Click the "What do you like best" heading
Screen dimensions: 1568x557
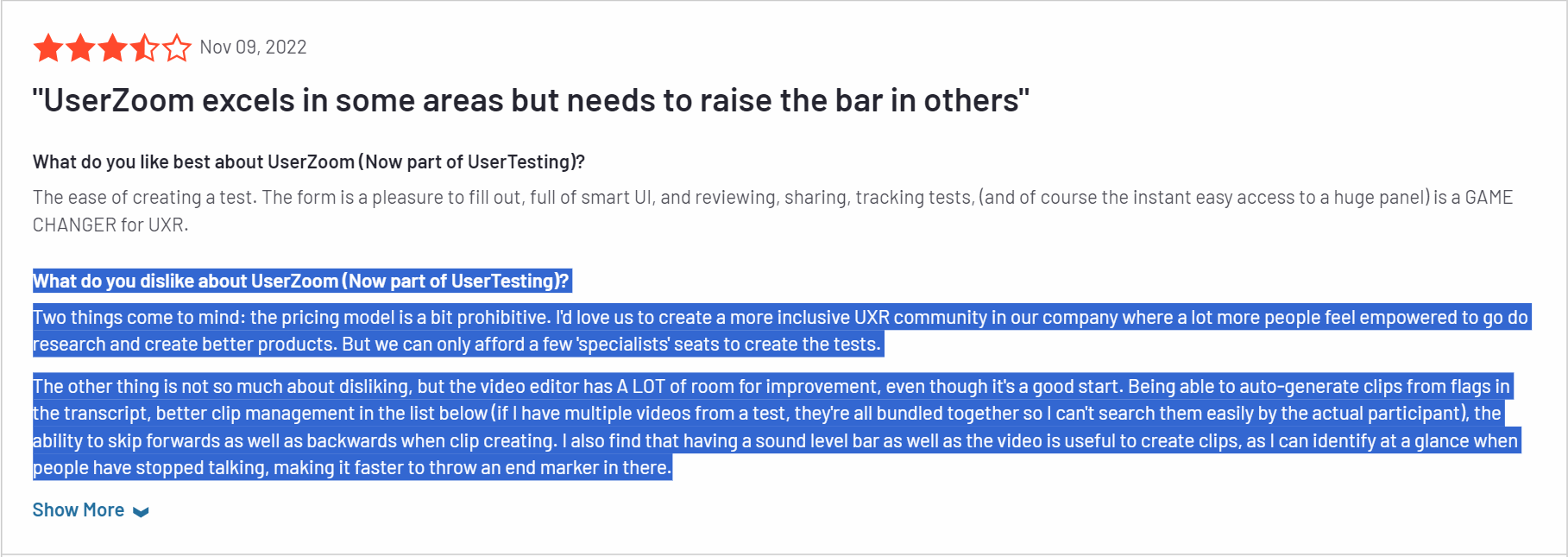308,161
